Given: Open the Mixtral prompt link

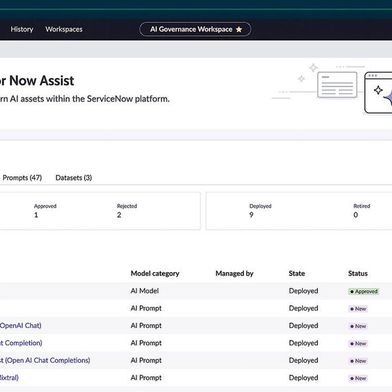Looking at the screenshot, I should coord(9,377).
